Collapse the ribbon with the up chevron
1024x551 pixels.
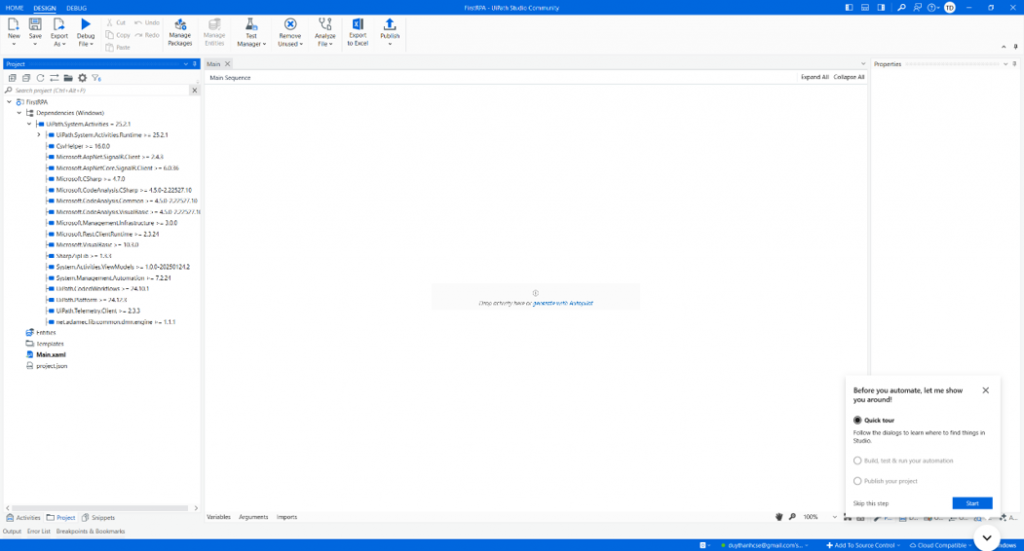pos(1004,47)
